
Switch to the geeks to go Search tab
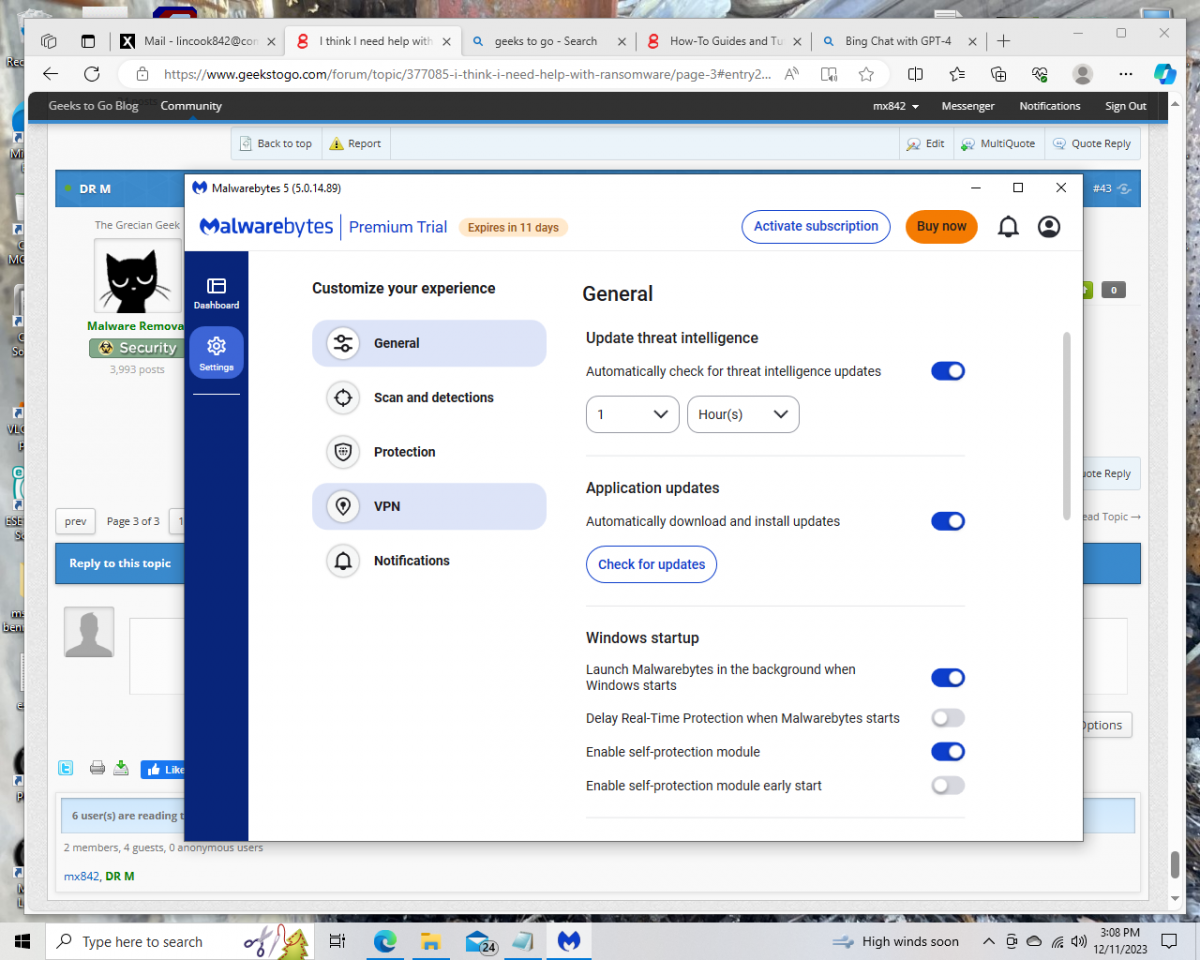[x=547, y=41]
